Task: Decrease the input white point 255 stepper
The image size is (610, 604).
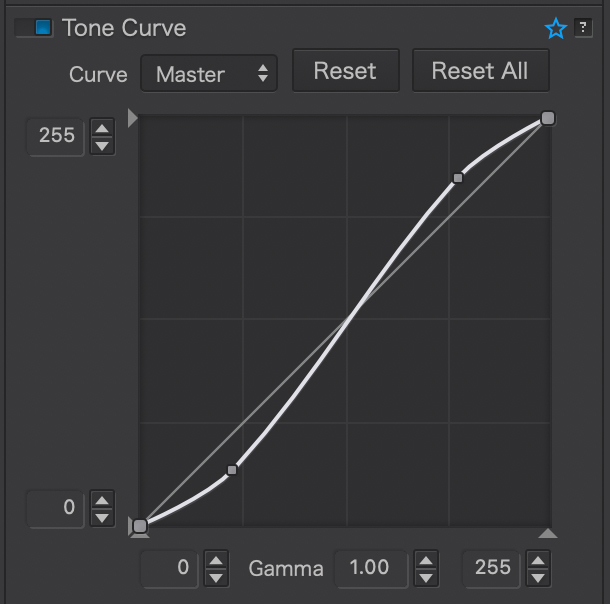Action: 538,577
